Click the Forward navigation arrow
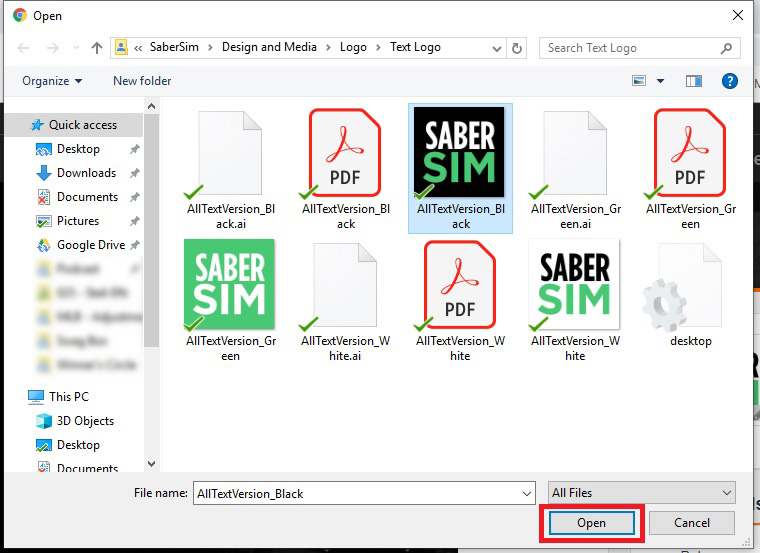This screenshot has width=760, height=553. (x=53, y=47)
